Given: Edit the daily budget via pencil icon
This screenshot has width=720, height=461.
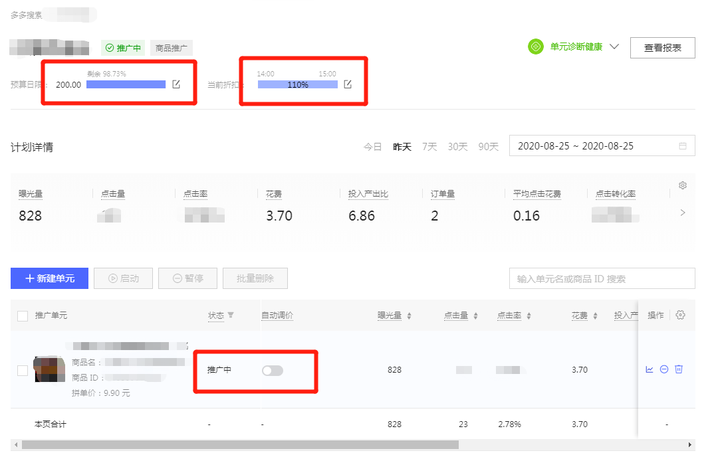Looking at the screenshot, I should pyautogui.click(x=176, y=85).
